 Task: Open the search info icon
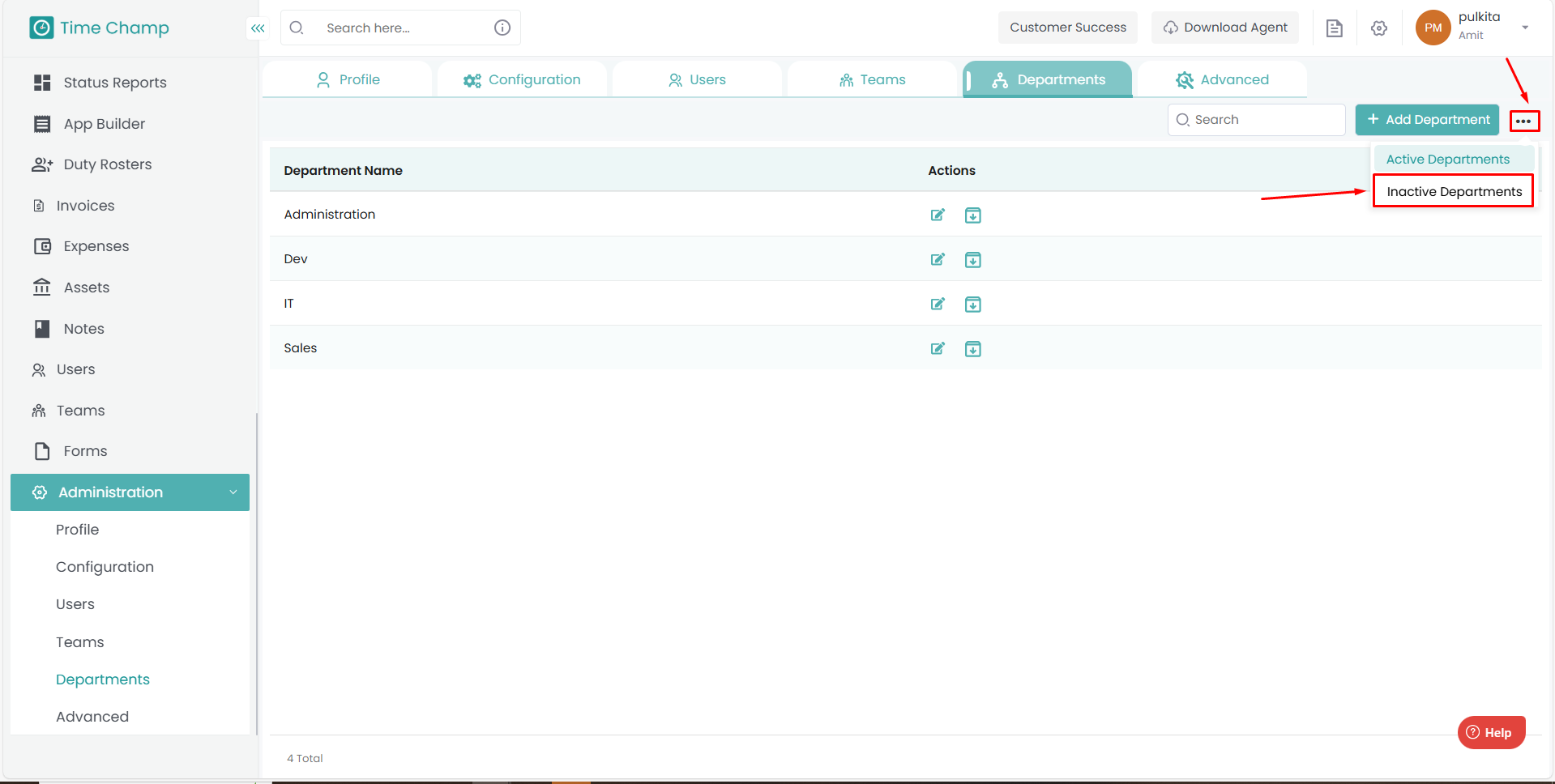point(502,28)
